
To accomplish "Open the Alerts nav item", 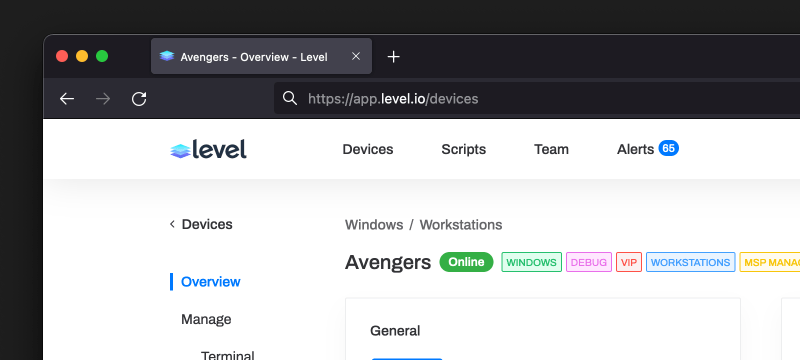I will pyautogui.click(x=635, y=149).
